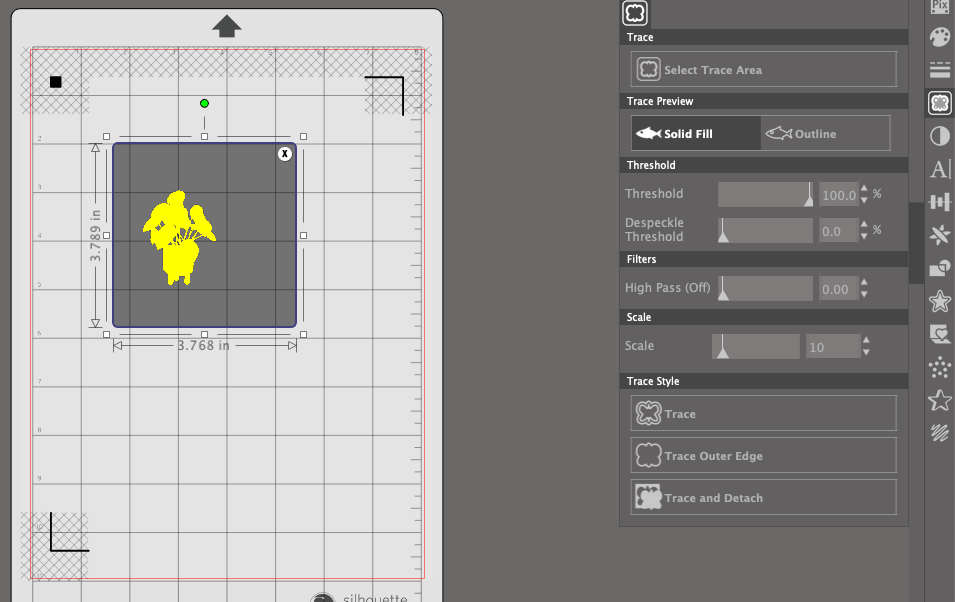
Task: Click Trace Outer Edge button
Action: (x=764, y=456)
